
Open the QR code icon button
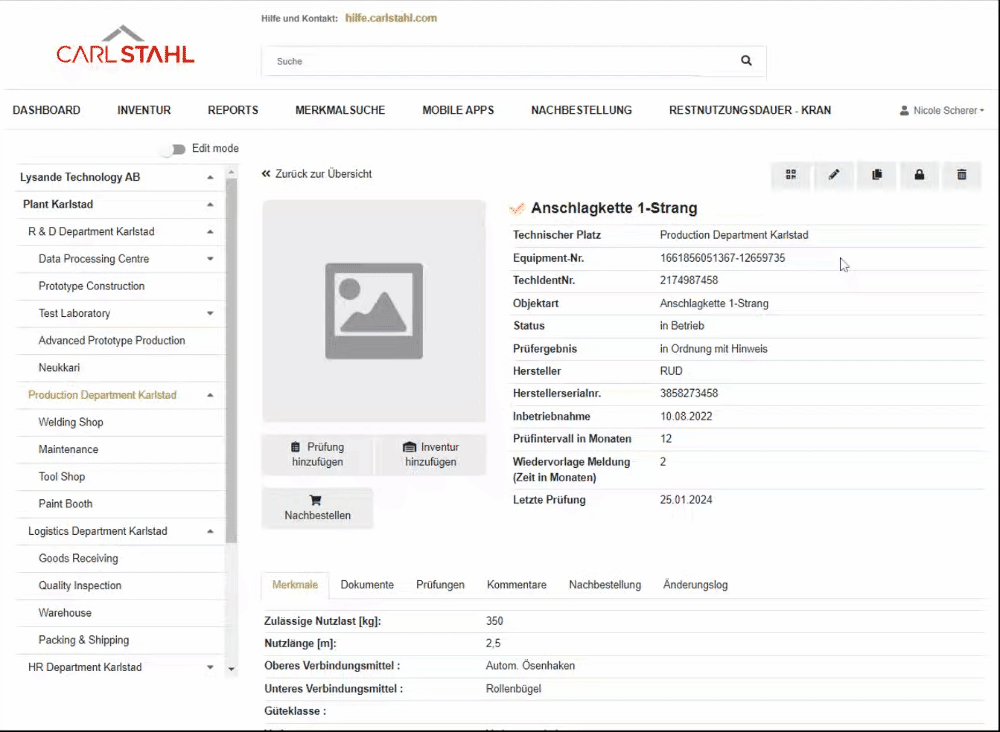tap(791, 175)
